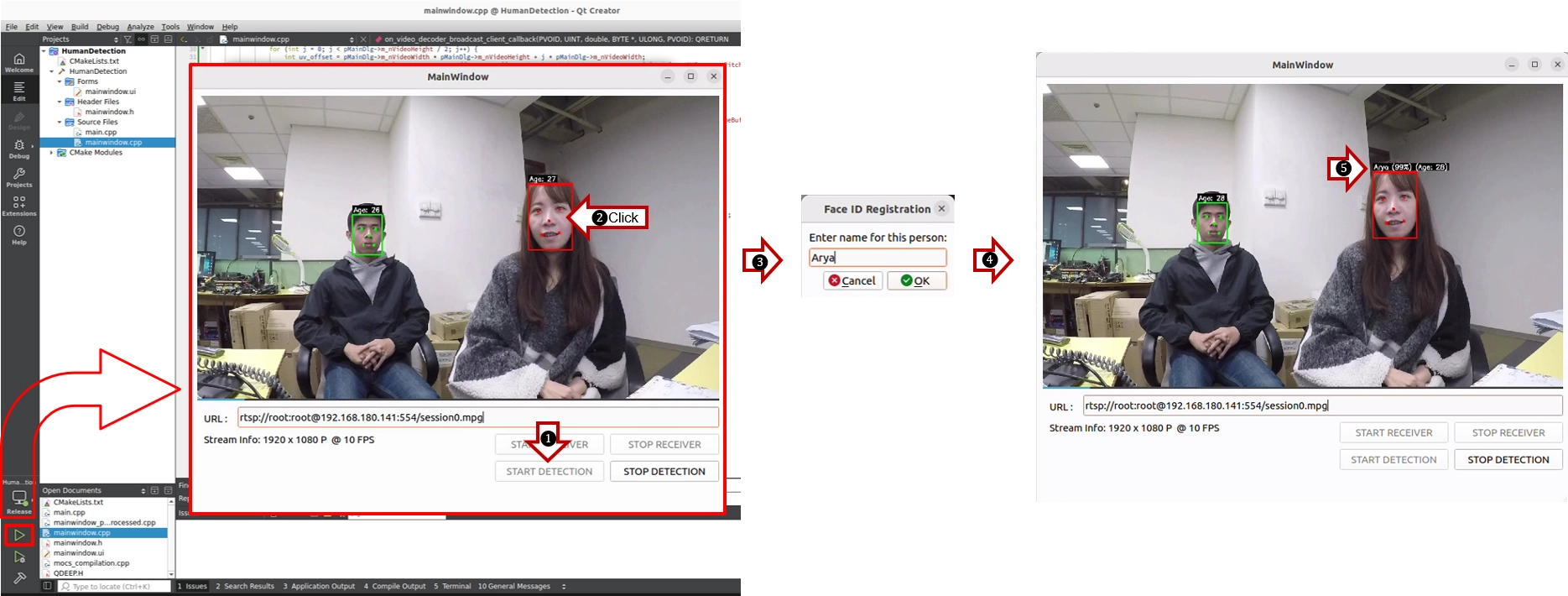The image size is (1568, 596).
Task: Click OK in Face ID Registration dialog
Action: pyautogui.click(x=917, y=280)
